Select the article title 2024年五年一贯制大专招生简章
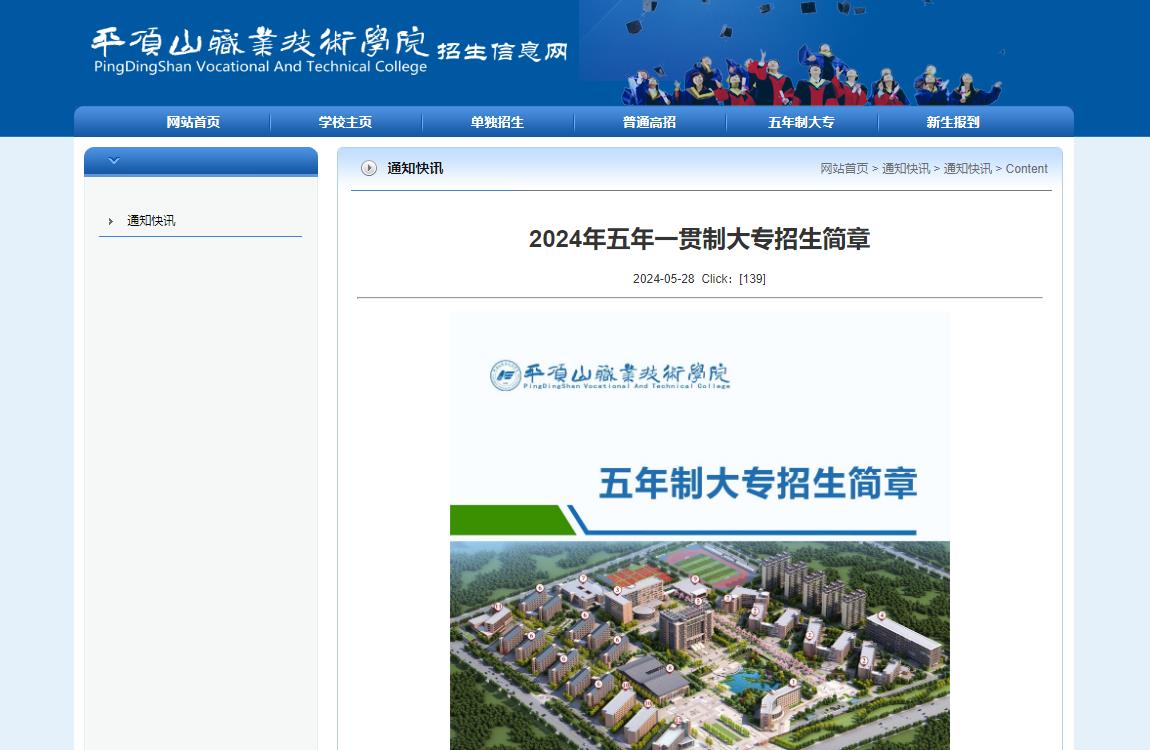The width and height of the screenshot is (1150, 750). coord(700,239)
